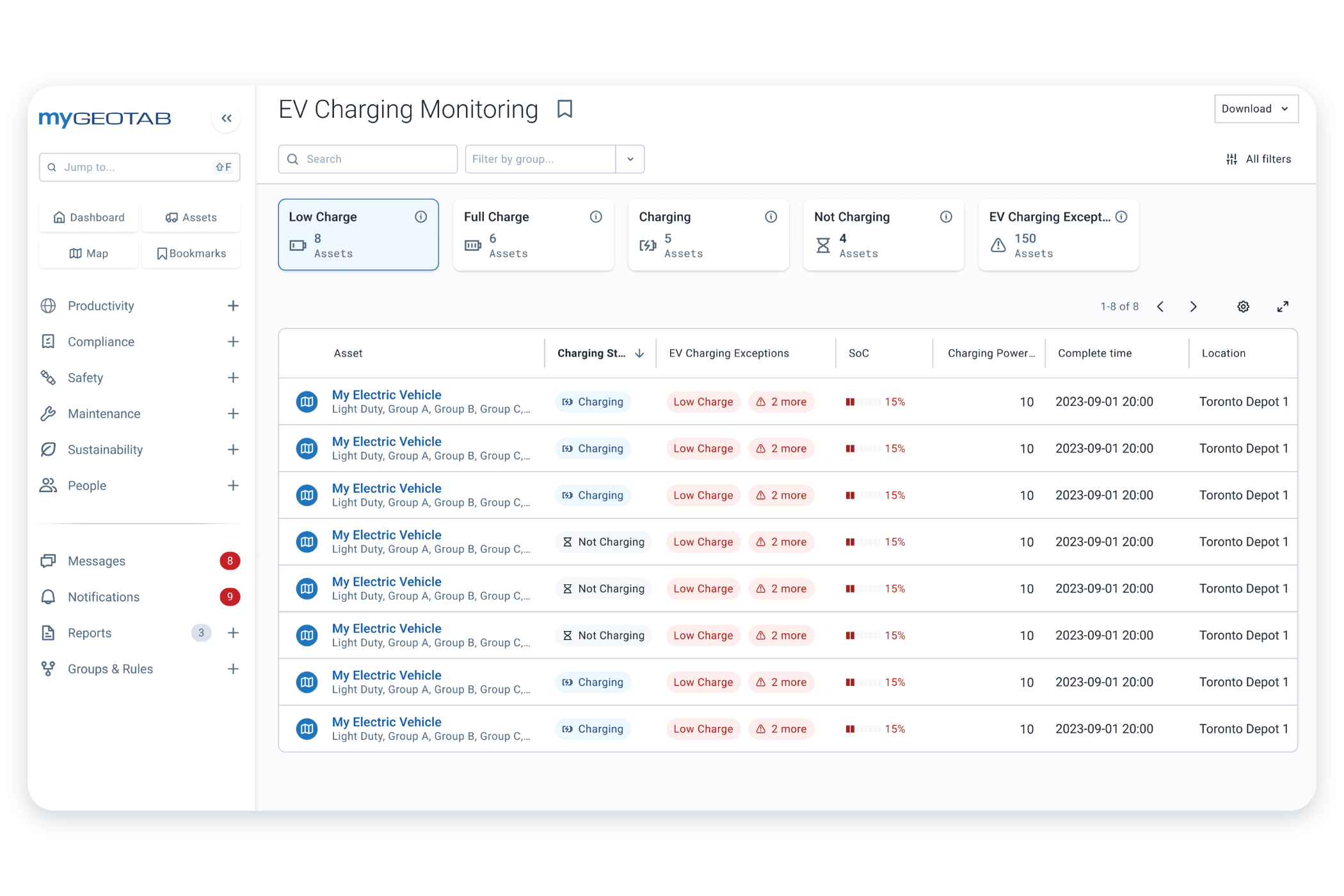Show info for Not Charging card

coord(946,217)
